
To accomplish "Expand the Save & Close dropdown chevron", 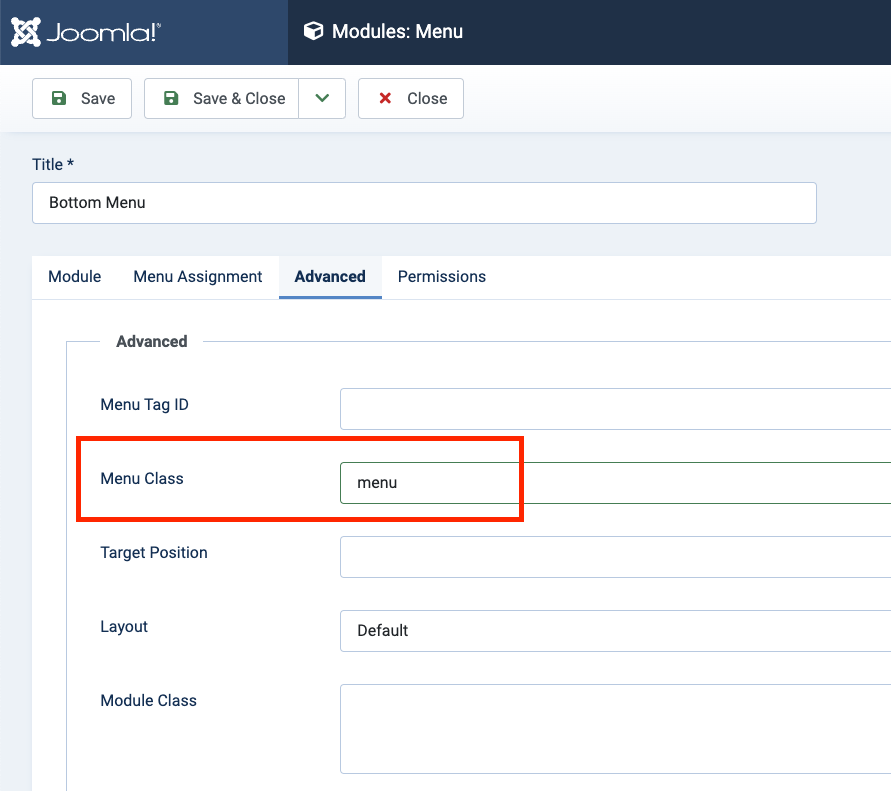I will pos(322,98).
